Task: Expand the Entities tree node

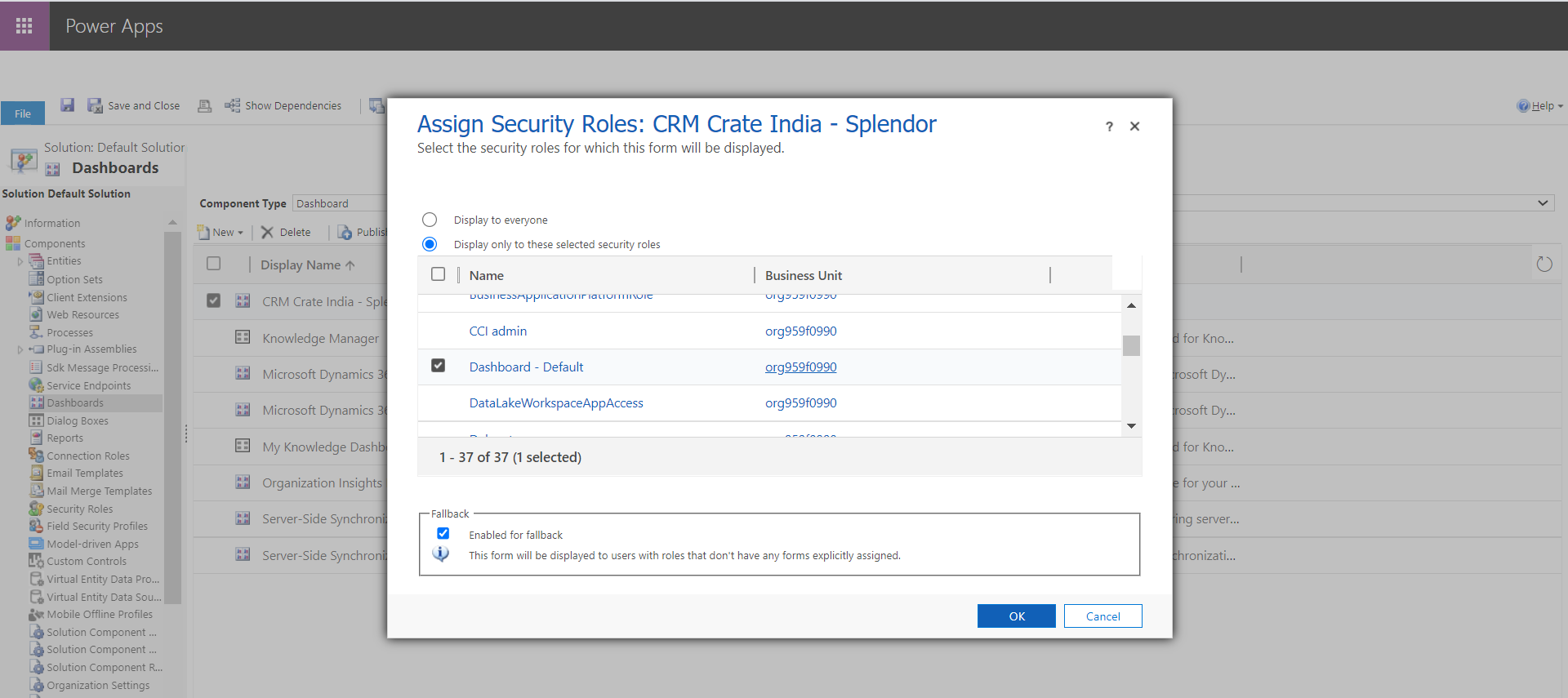Action: 20,261
